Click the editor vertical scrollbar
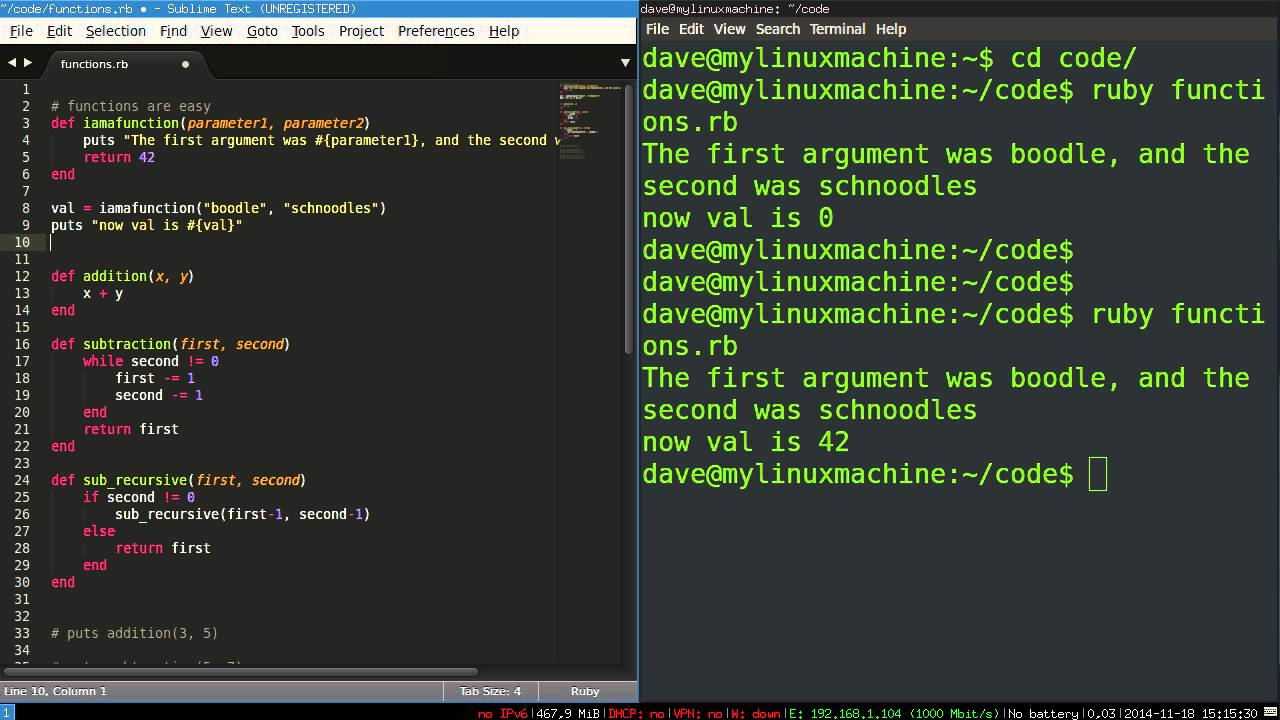 629,220
